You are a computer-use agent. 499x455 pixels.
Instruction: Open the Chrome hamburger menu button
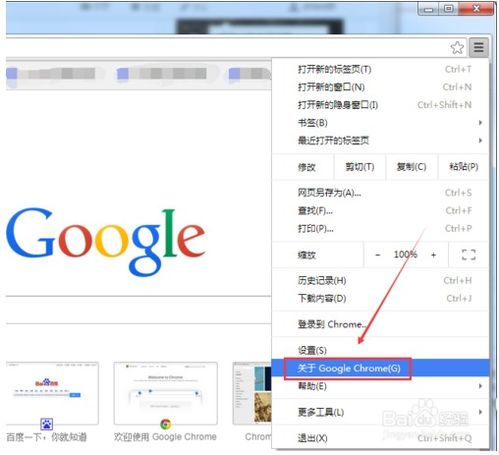(x=479, y=47)
